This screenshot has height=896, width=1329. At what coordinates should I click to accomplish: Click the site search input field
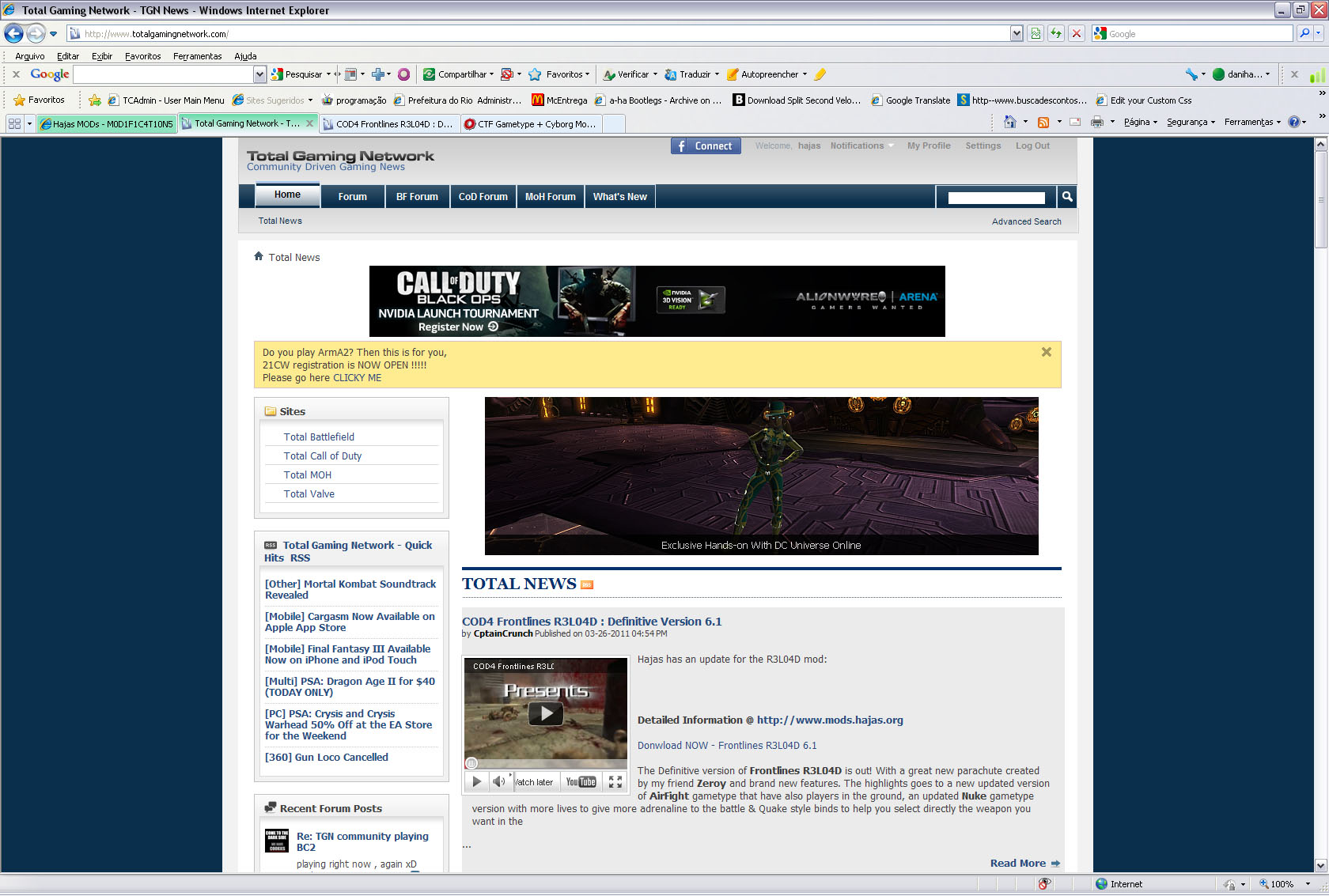click(996, 198)
